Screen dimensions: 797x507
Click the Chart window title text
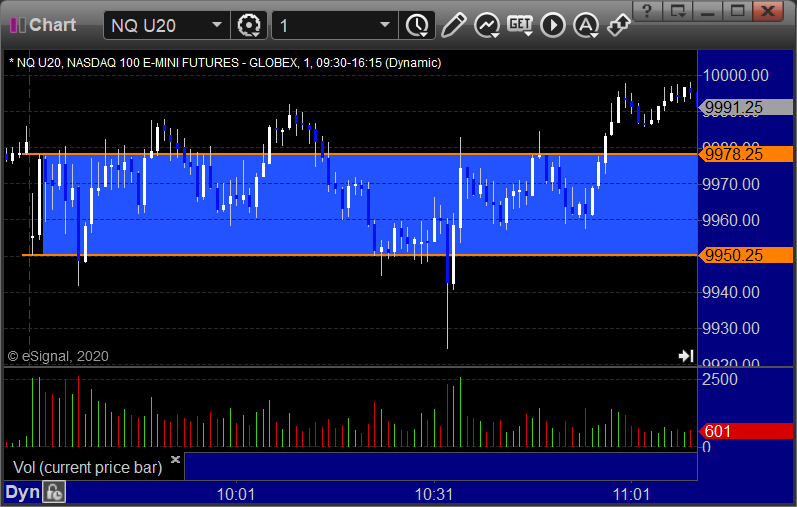coord(52,25)
